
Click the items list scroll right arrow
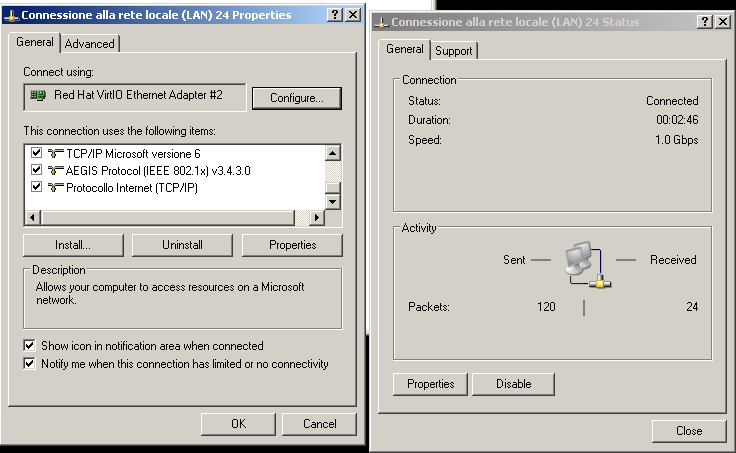[317, 217]
